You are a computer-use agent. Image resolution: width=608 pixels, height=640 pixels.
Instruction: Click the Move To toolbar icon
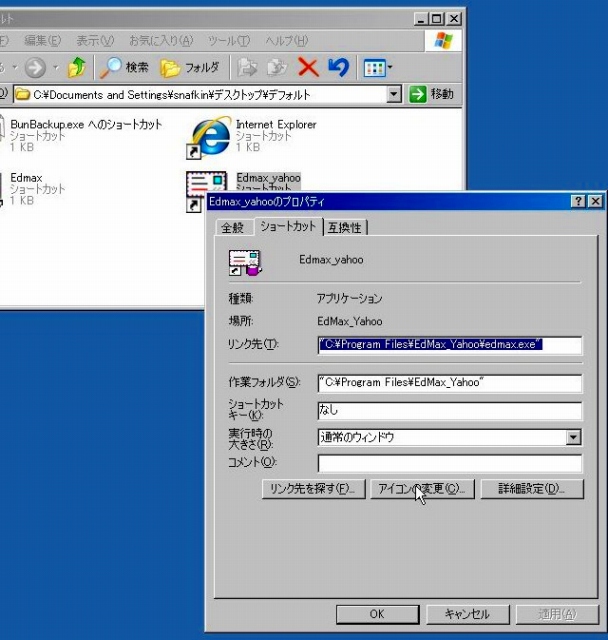247,68
